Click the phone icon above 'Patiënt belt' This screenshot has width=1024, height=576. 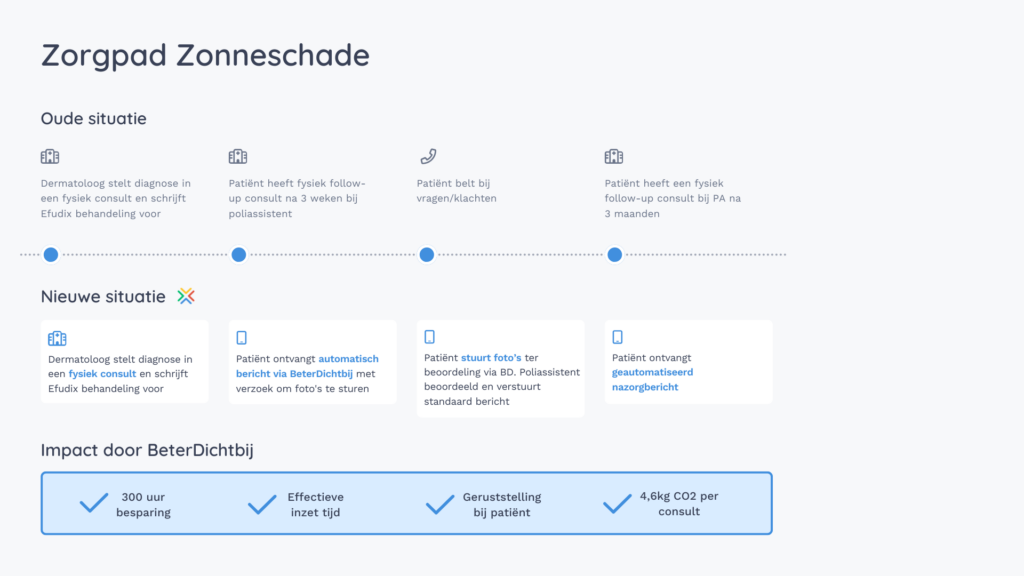tap(427, 157)
